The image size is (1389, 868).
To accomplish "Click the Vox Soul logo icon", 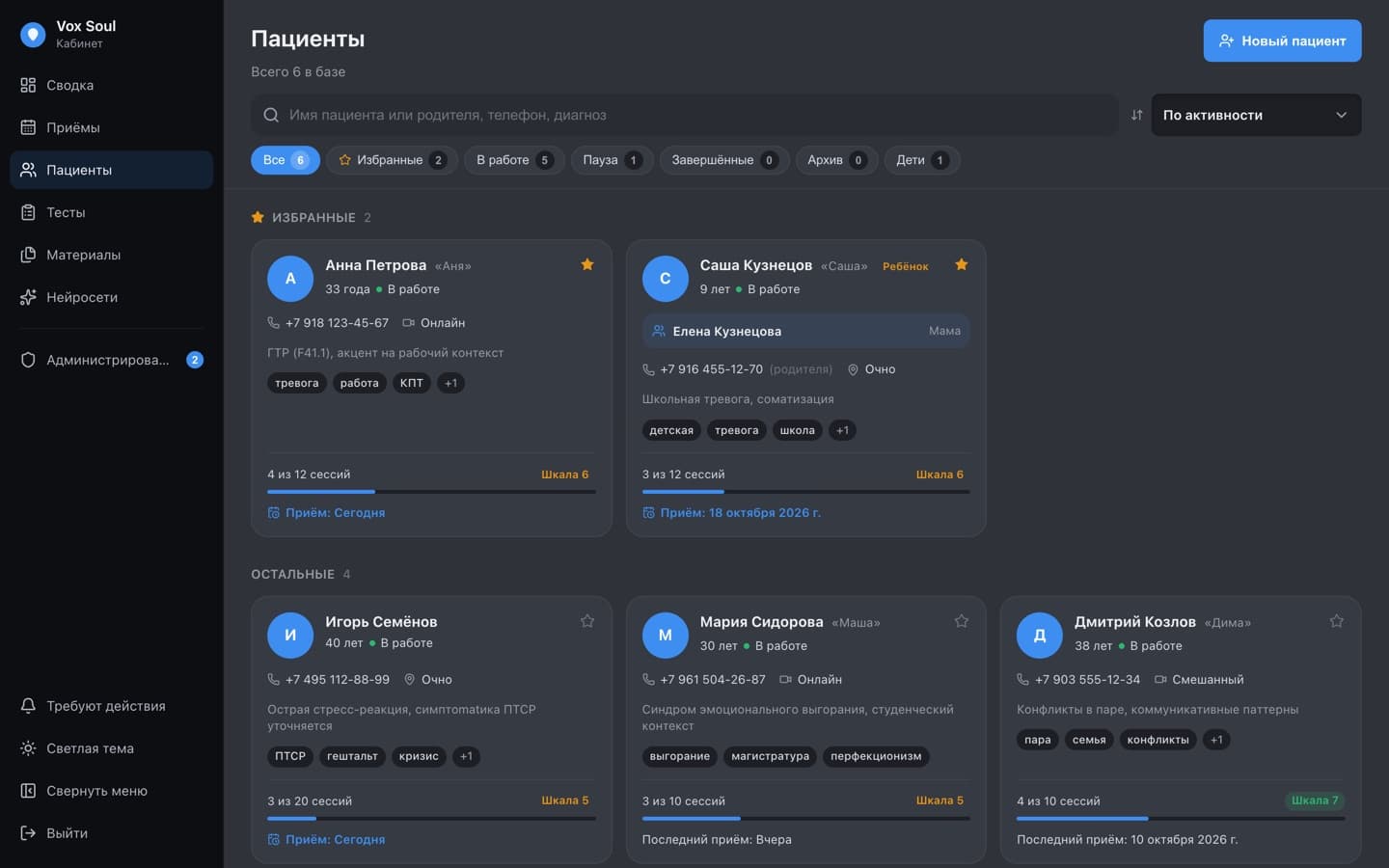I will coord(33,35).
